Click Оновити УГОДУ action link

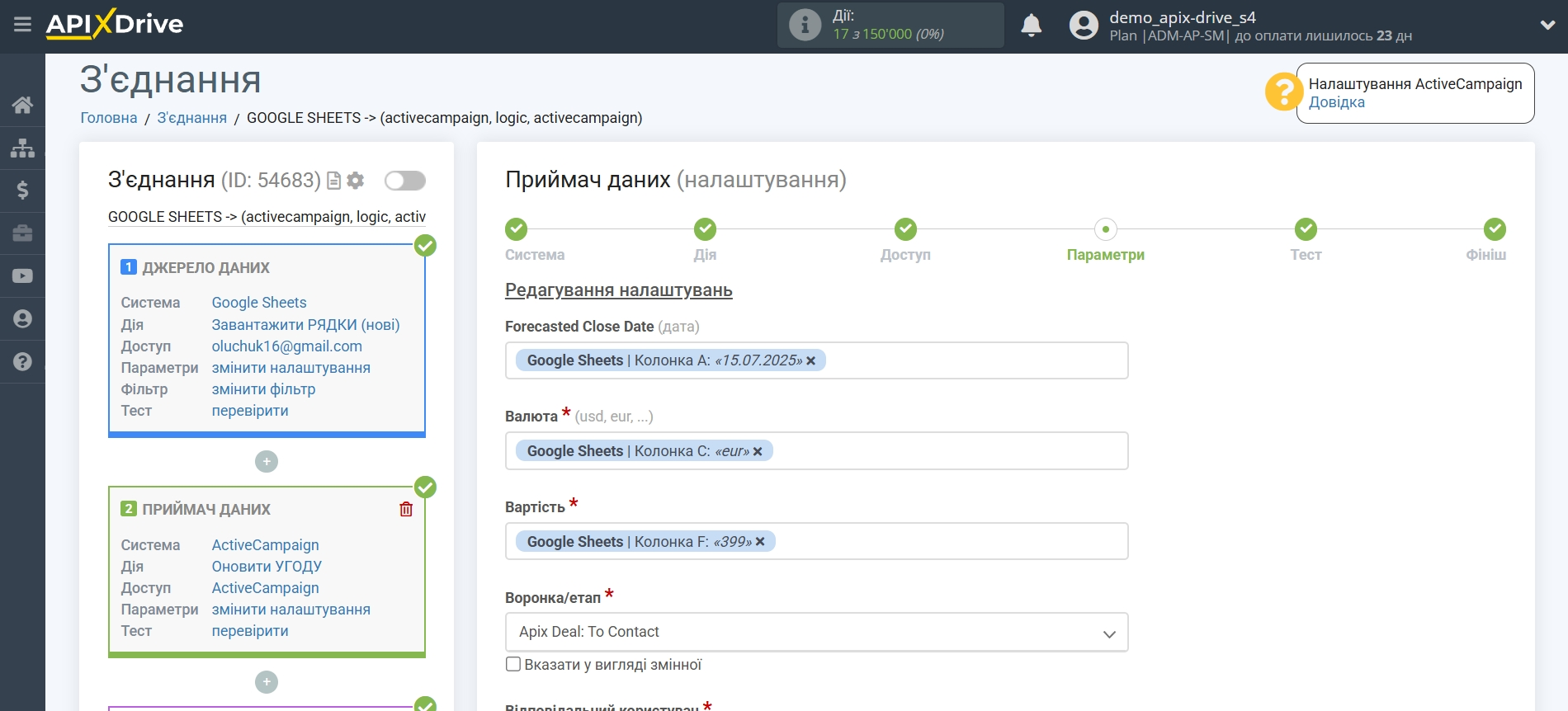pyautogui.click(x=267, y=567)
